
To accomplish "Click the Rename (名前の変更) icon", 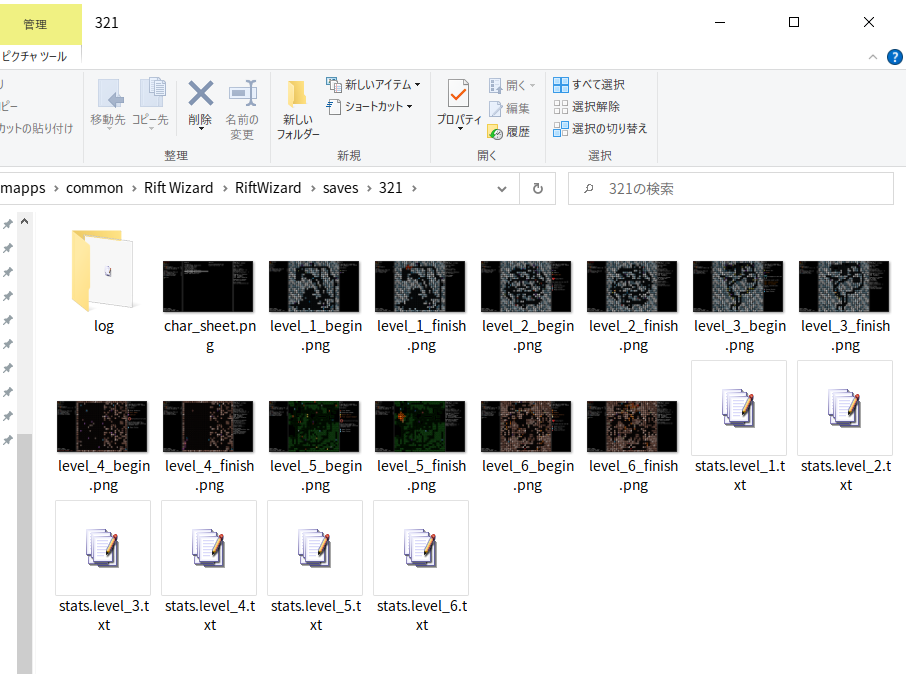I will point(242,95).
